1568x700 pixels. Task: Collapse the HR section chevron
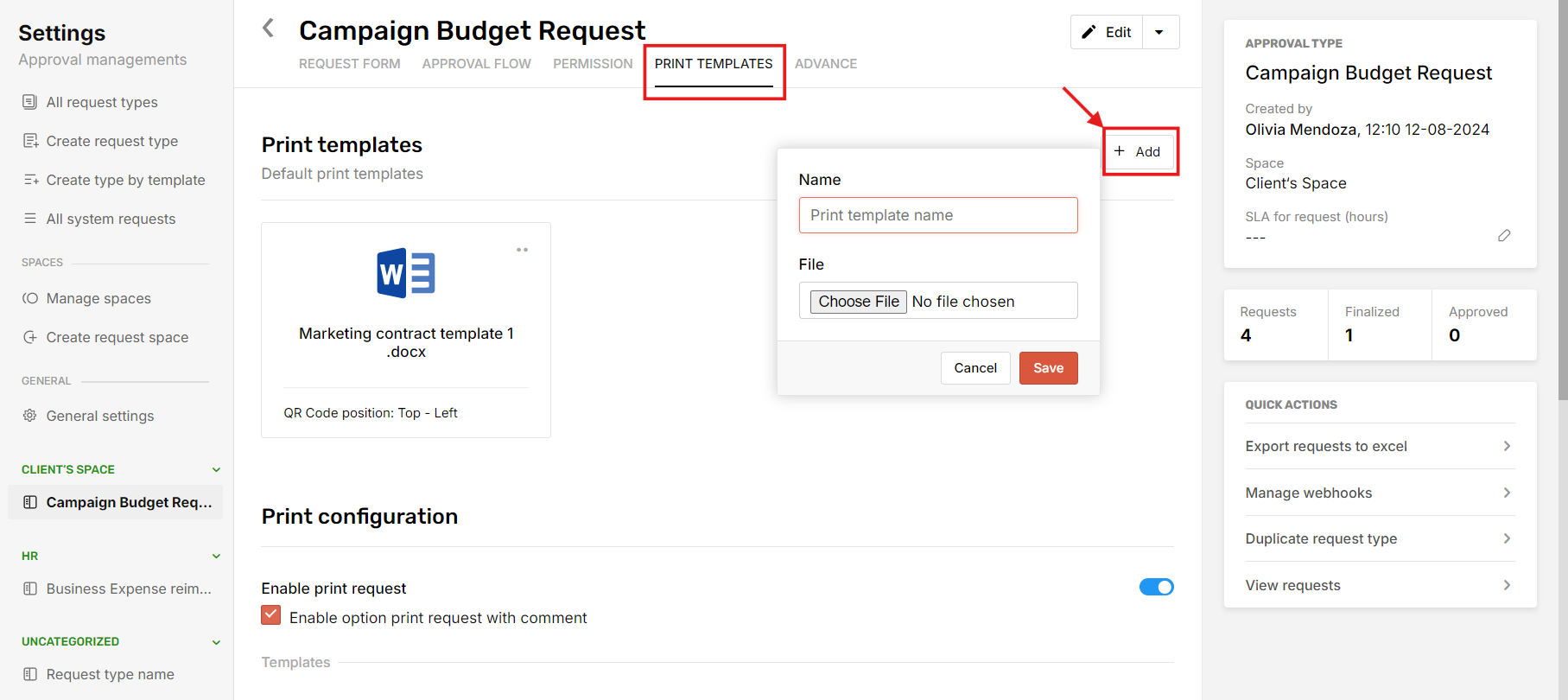pyautogui.click(x=216, y=556)
